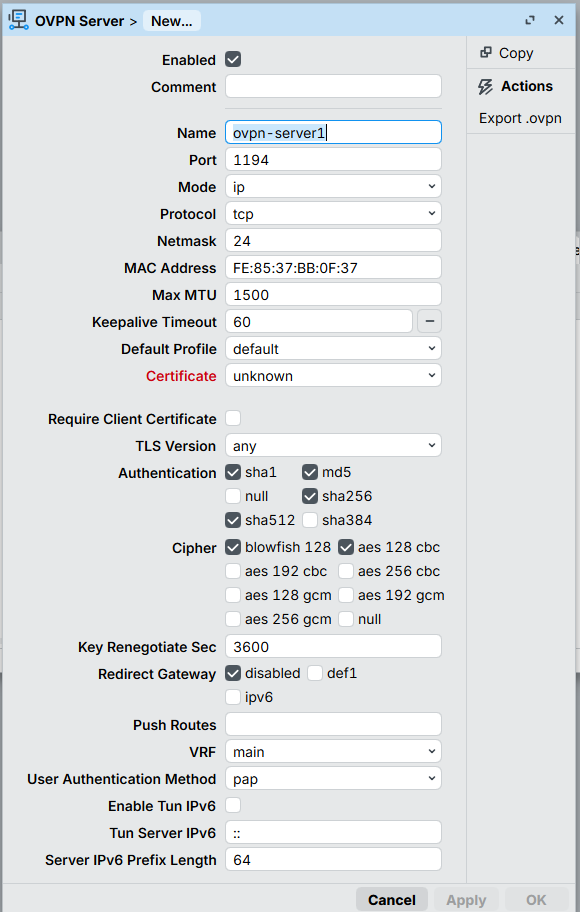Click the Port field showing 1194
The width and height of the screenshot is (580, 912).
point(333,159)
